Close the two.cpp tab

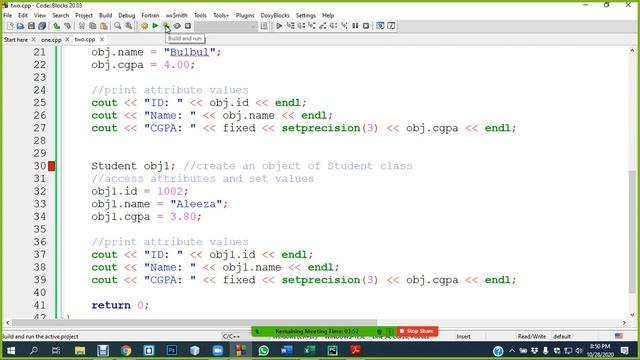102,40
